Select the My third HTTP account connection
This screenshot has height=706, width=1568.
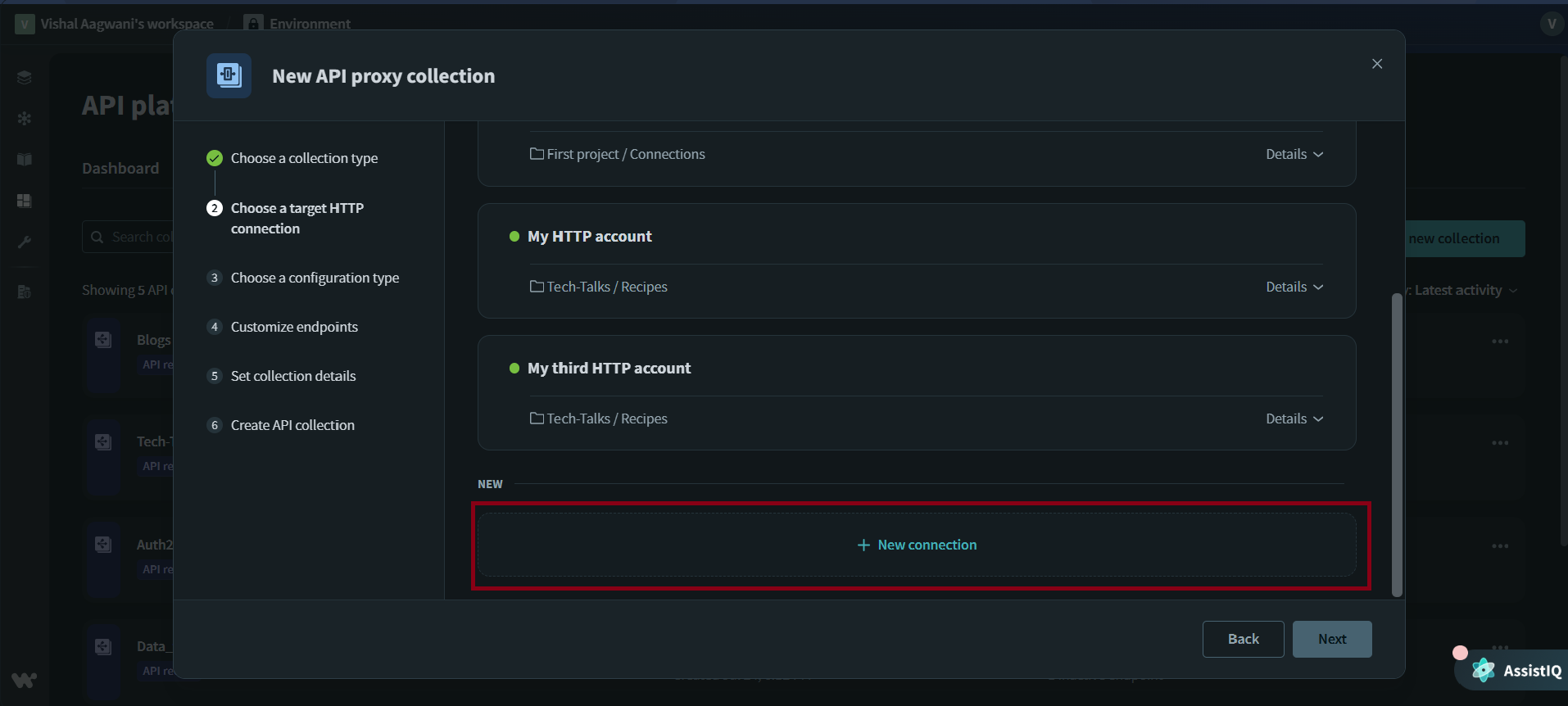[609, 368]
